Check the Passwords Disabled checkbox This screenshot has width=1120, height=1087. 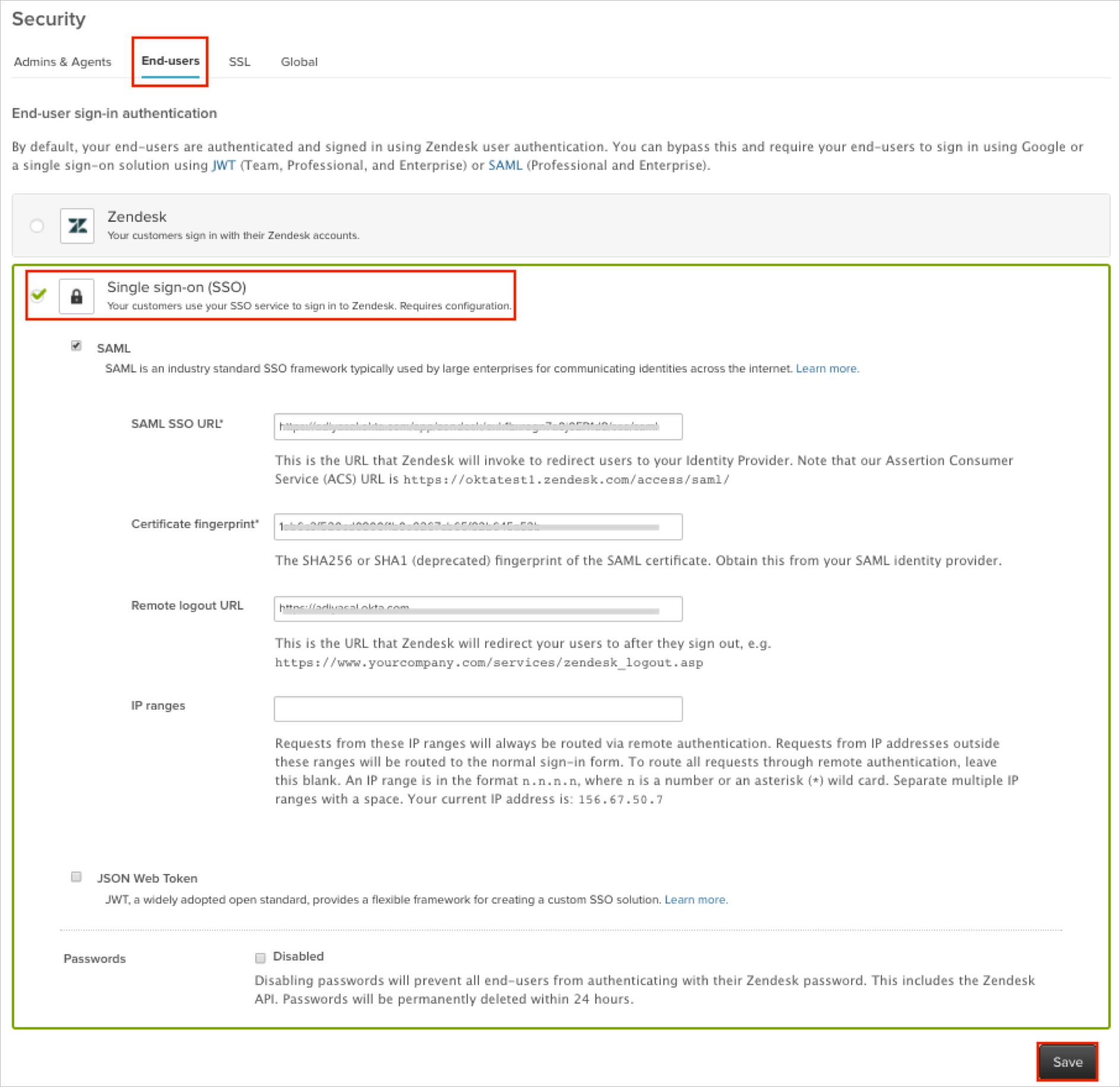tap(260, 958)
